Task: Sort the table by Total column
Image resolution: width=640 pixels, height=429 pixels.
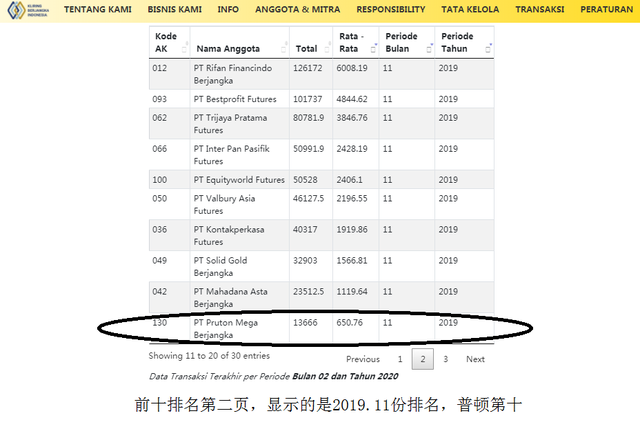Action: click(311, 42)
